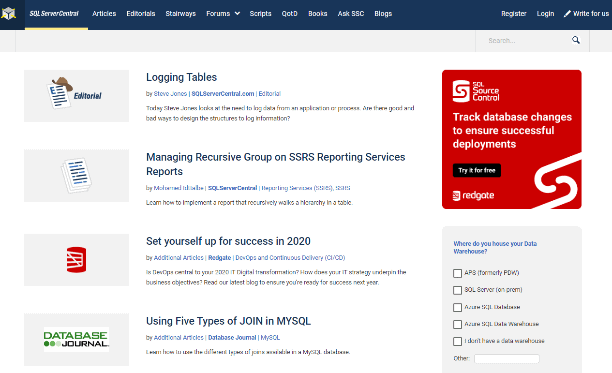Click the Database Journal logo thumbnail
The height and width of the screenshot is (373, 612).
click(x=76, y=339)
